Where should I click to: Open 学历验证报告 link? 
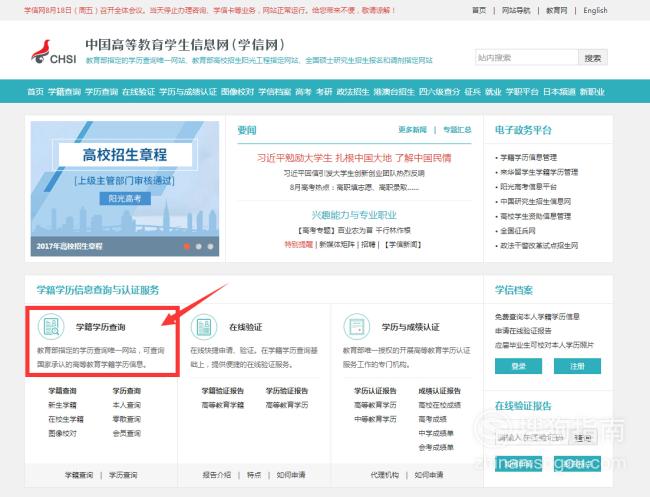(x=287, y=390)
